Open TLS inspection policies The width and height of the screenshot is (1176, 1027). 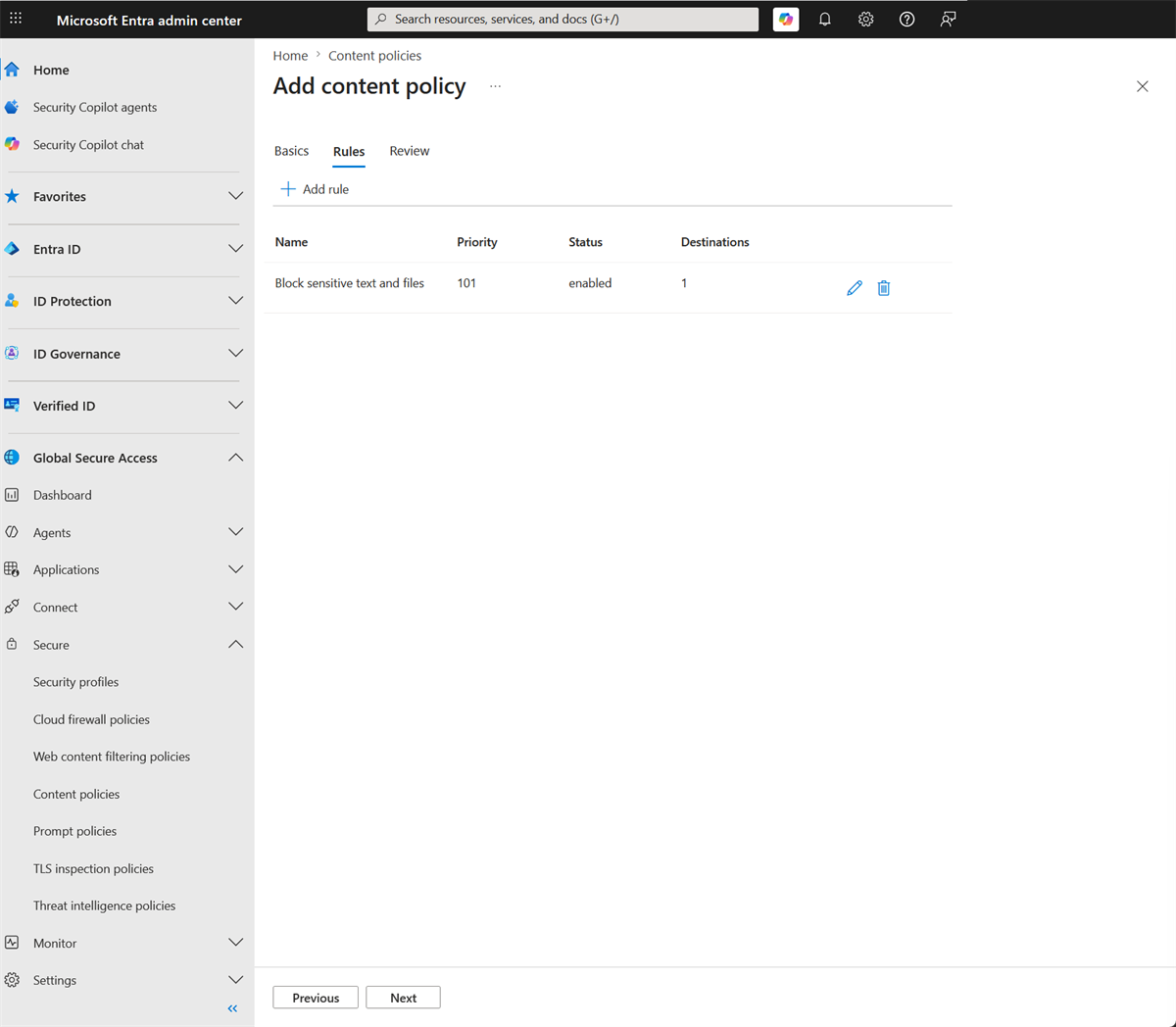[x=93, y=868]
